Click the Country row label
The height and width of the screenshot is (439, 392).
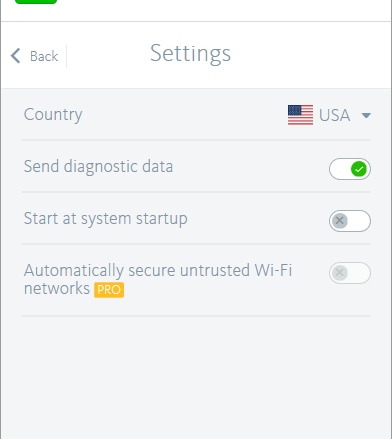(x=53, y=115)
